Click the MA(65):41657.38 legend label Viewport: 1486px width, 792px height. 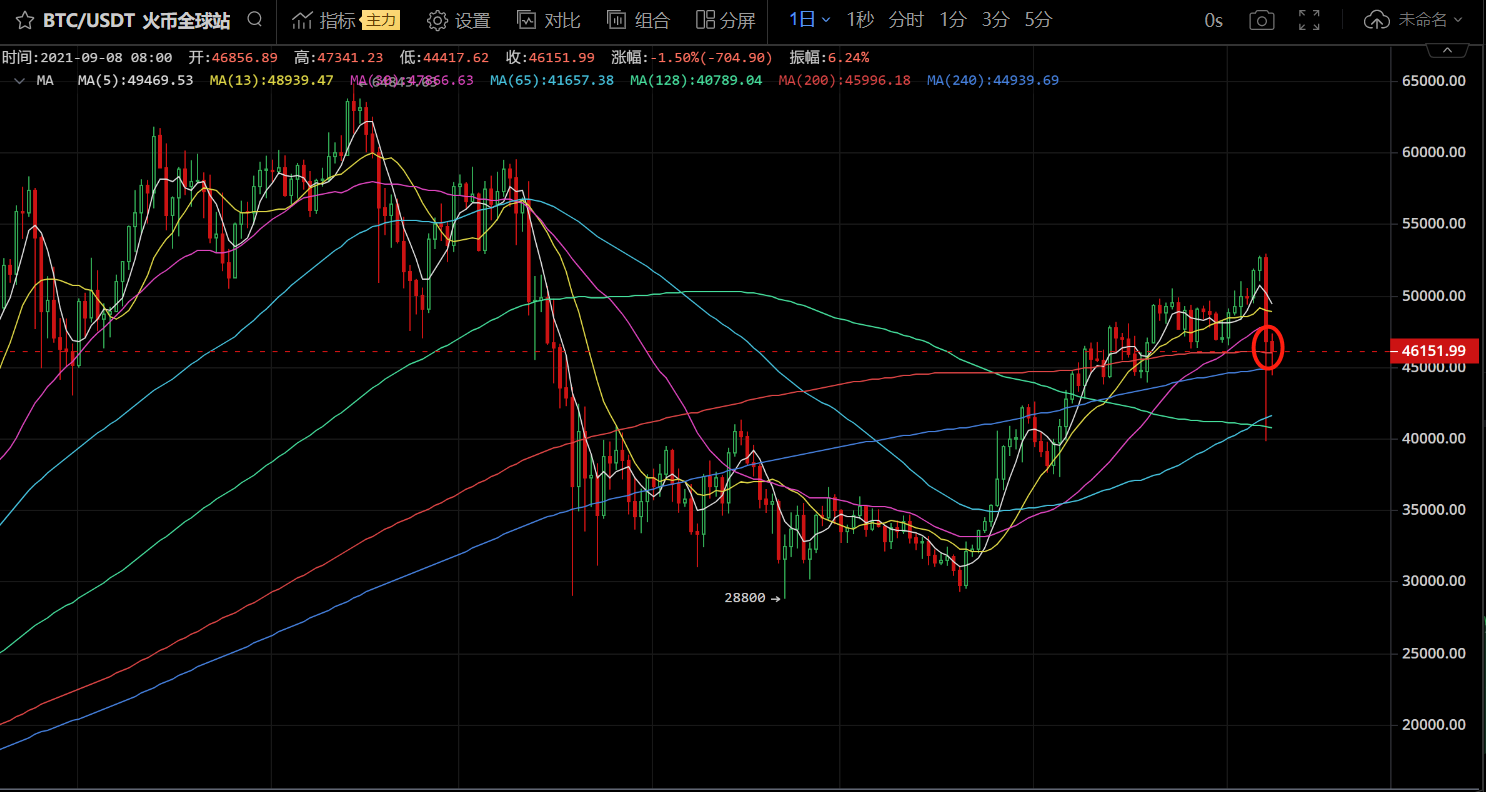pyautogui.click(x=552, y=80)
